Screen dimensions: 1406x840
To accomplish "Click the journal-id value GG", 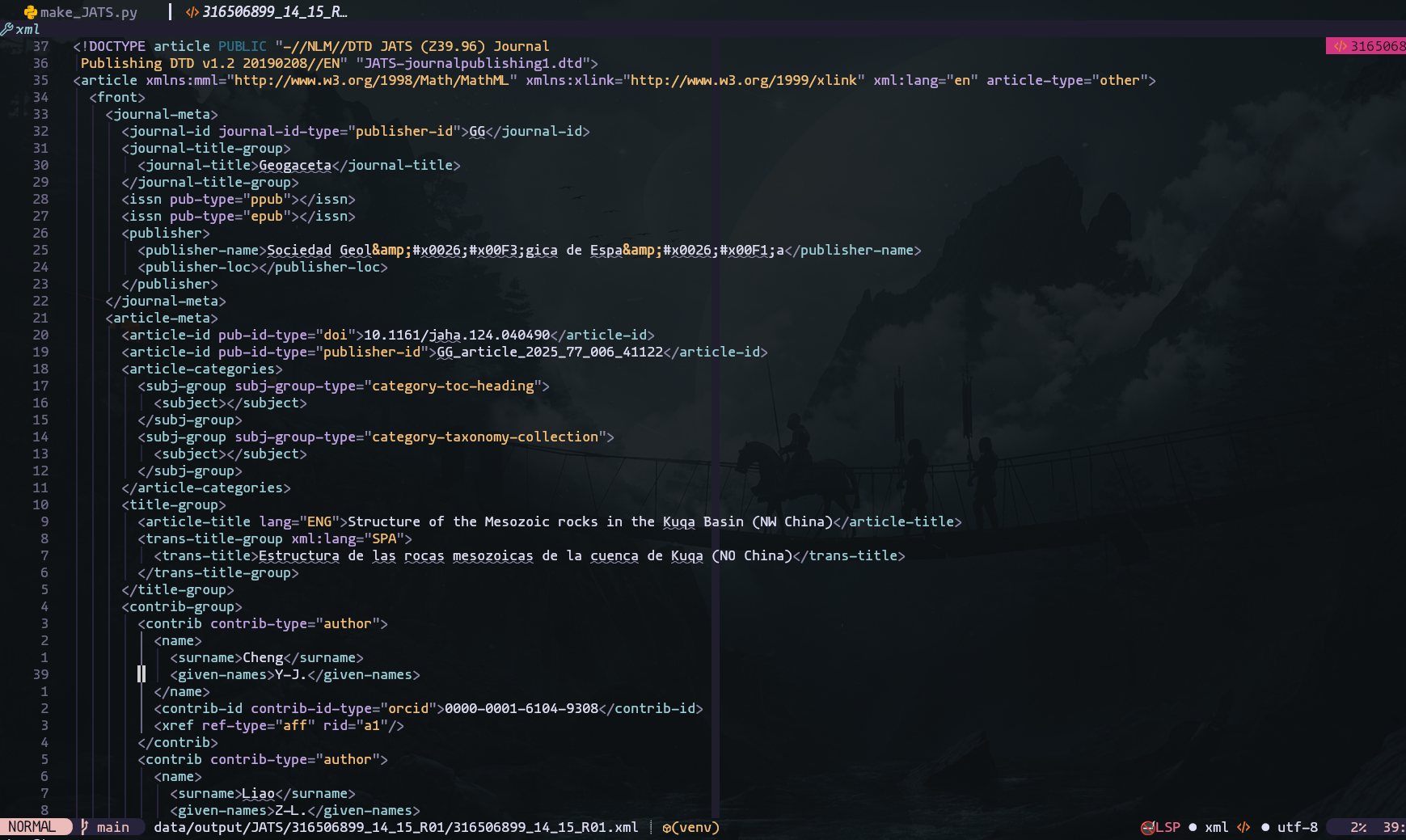I will pos(477,131).
